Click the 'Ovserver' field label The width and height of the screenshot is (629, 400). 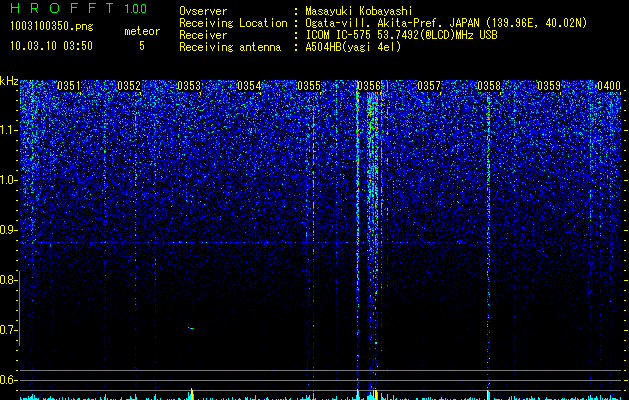[x=203, y=11]
